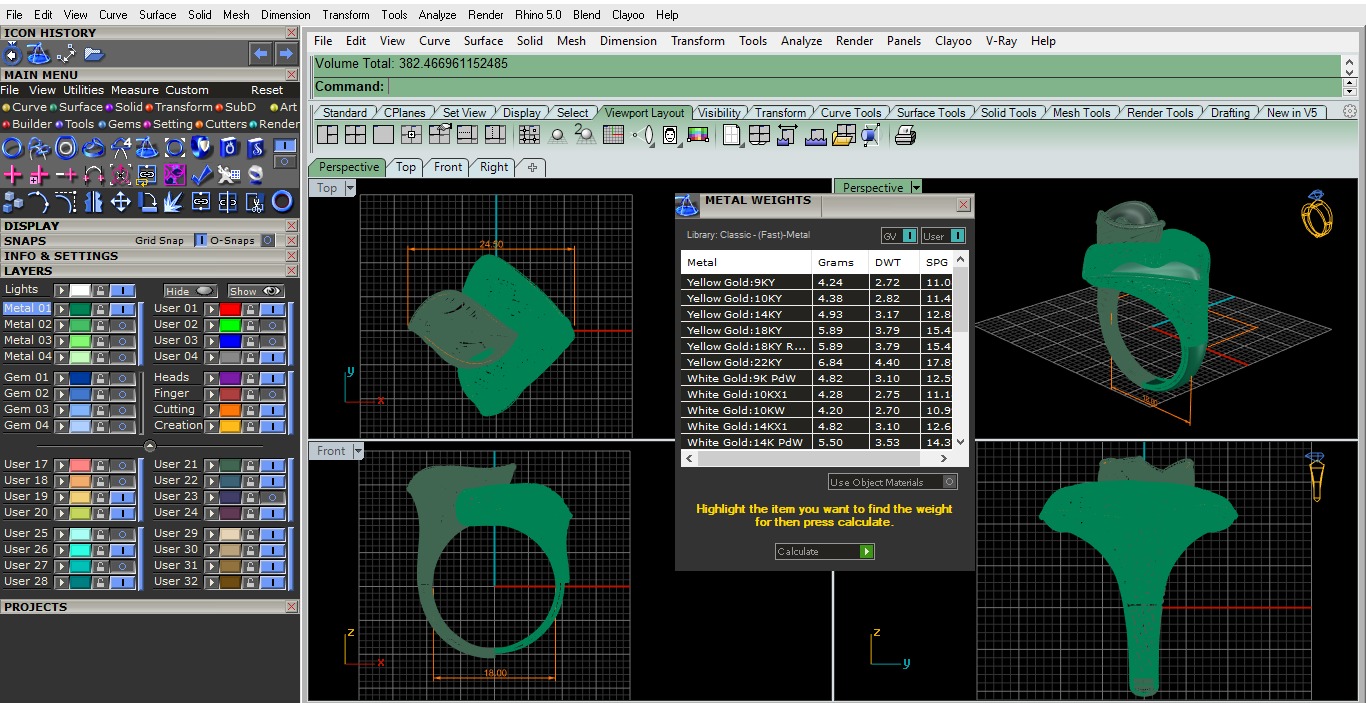1366x703 pixels.
Task: Click the Command input field
Action: tap(863, 87)
